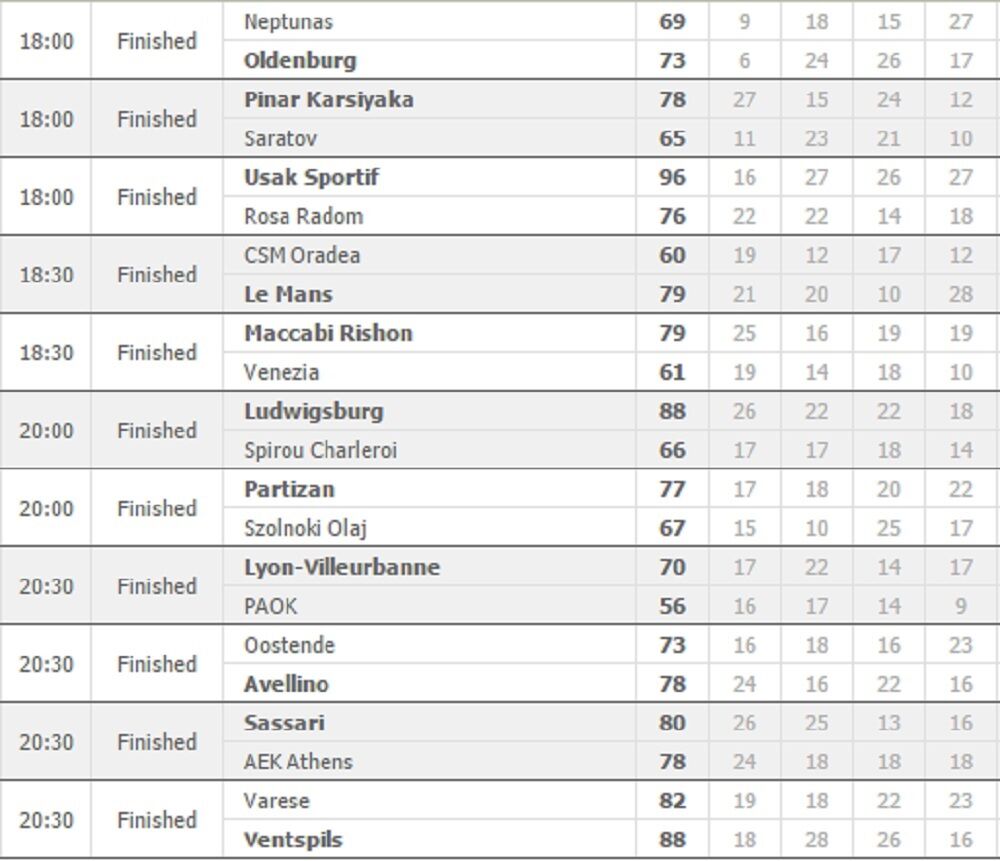Select Pinar Karsiyaka team name
Viewport: 1000px width, 861px height.
tap(328, 100)
